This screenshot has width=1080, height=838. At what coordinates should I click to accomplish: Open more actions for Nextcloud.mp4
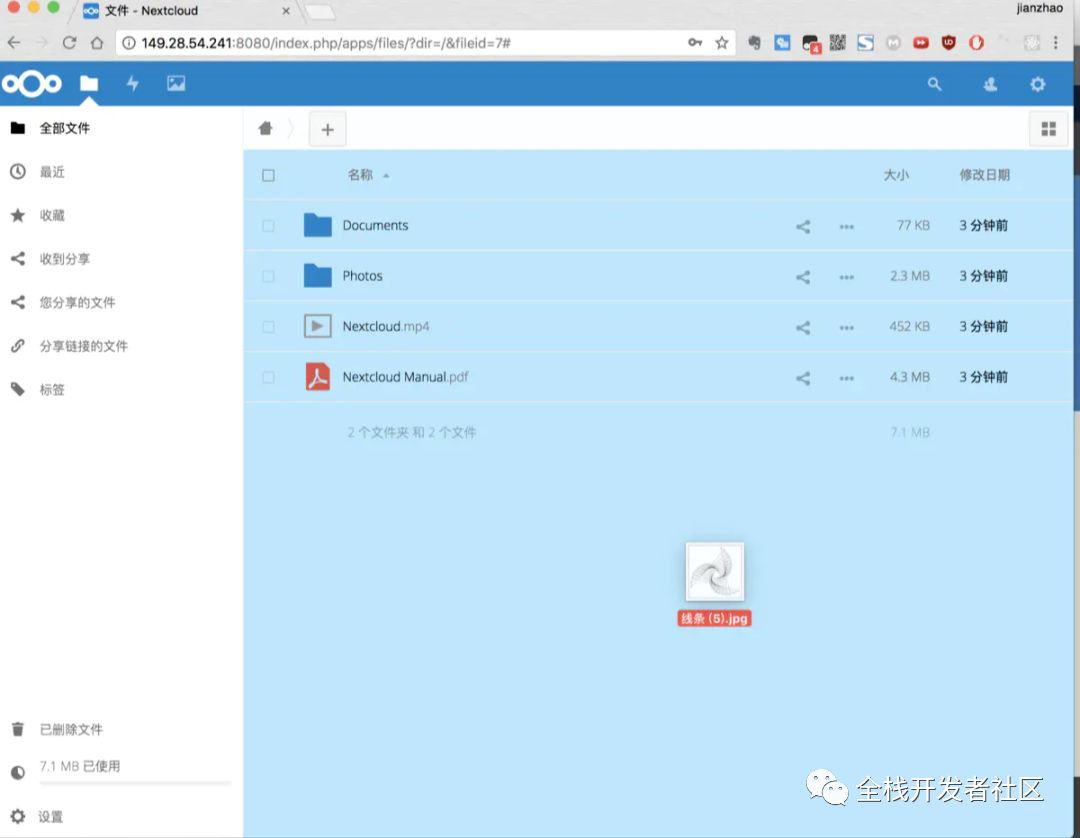click(847, 328)
